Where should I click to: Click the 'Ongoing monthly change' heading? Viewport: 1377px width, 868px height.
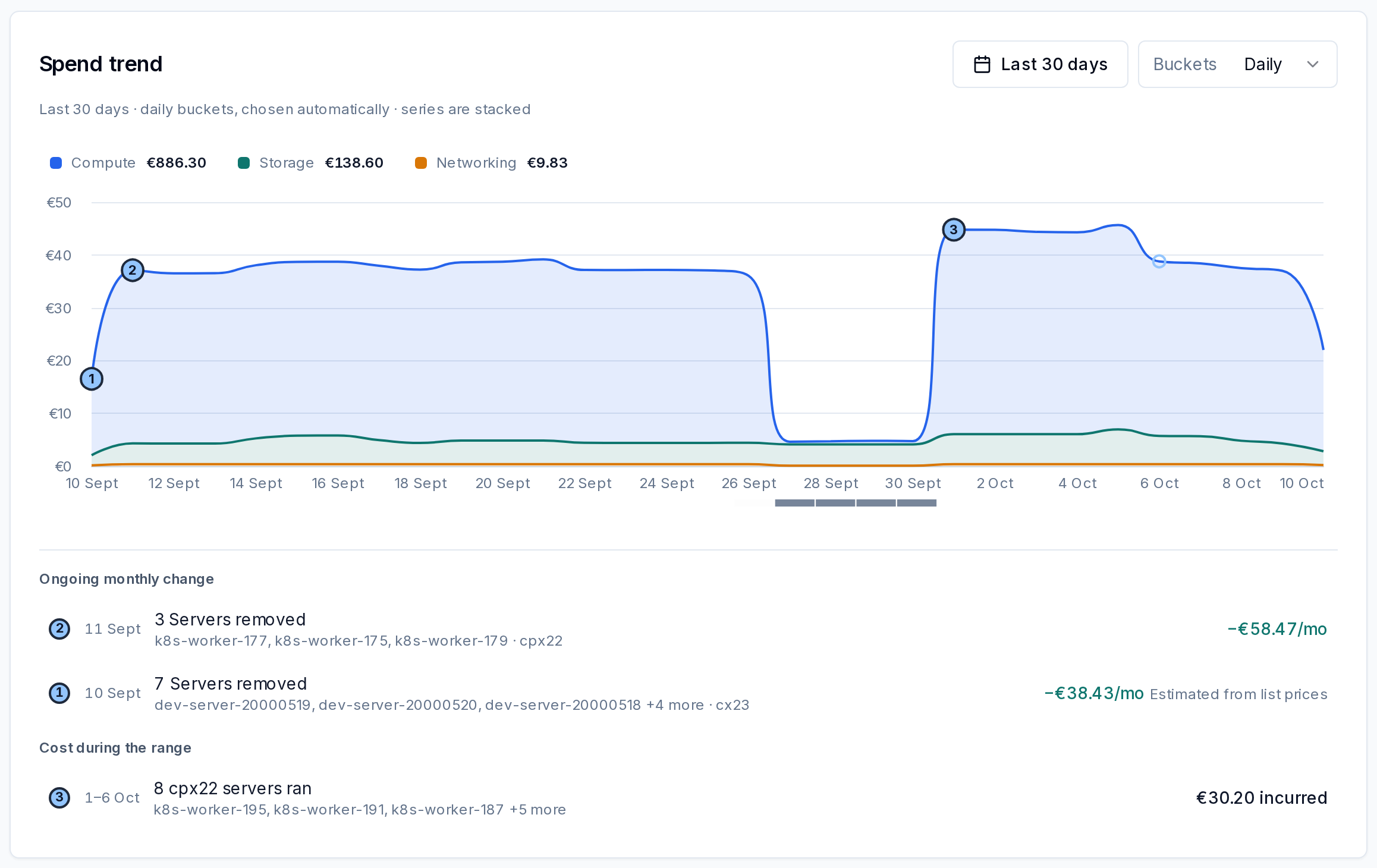[x=127, y=579]
